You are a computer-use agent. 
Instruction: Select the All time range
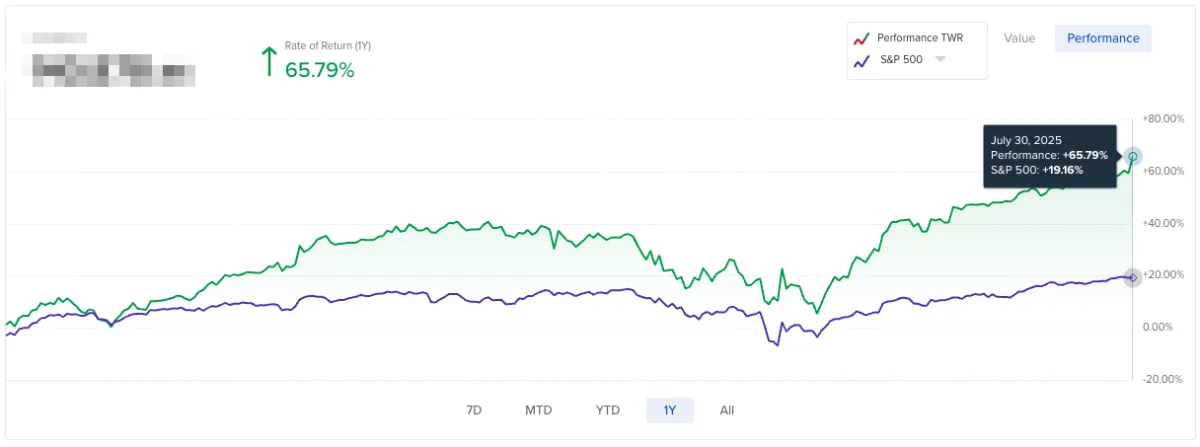[x=727, y=410]
